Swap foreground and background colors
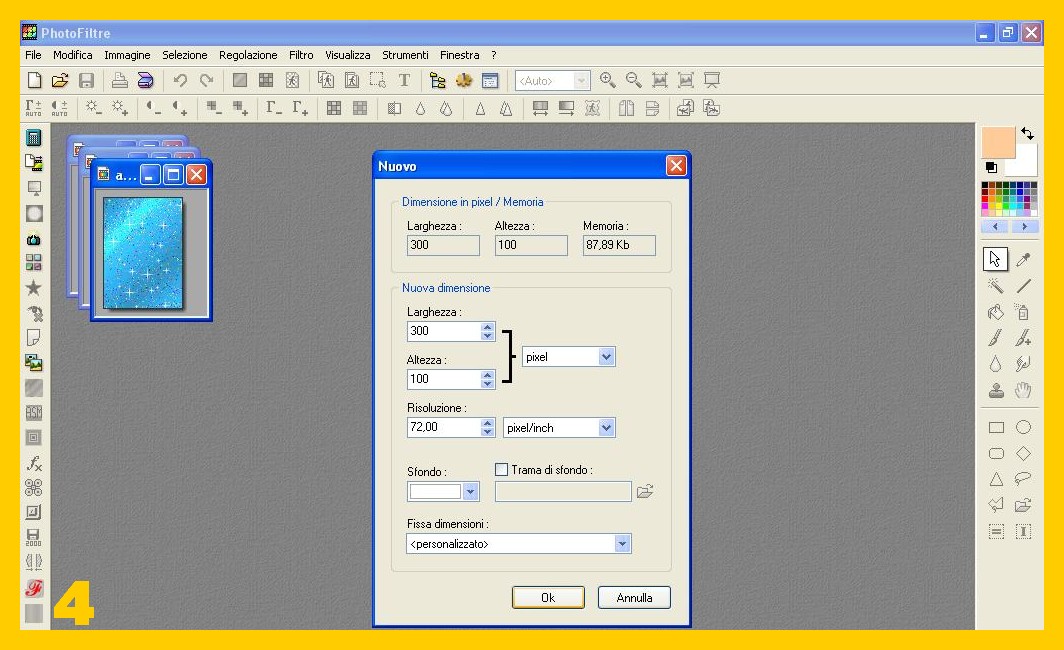 (1027, 133)
